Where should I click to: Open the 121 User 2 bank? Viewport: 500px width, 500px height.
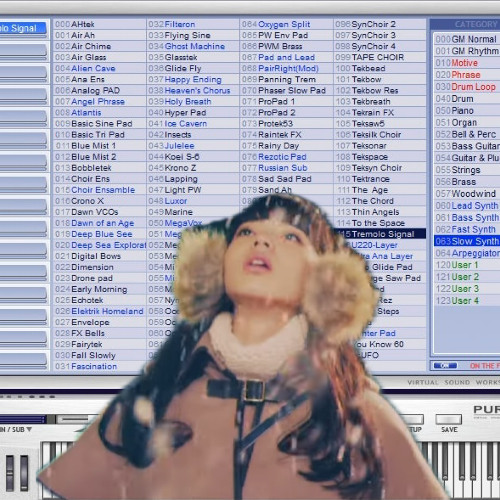(x=467, y=277)
